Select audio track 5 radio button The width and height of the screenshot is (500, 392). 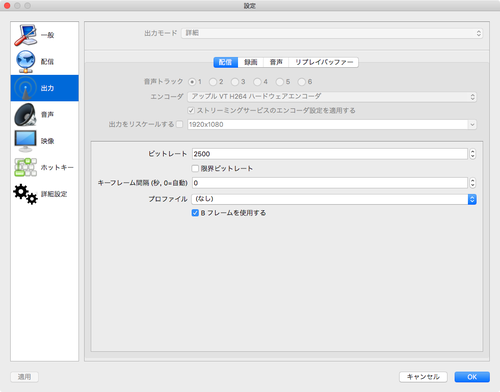pyautogui.click(x=280, y=82)
